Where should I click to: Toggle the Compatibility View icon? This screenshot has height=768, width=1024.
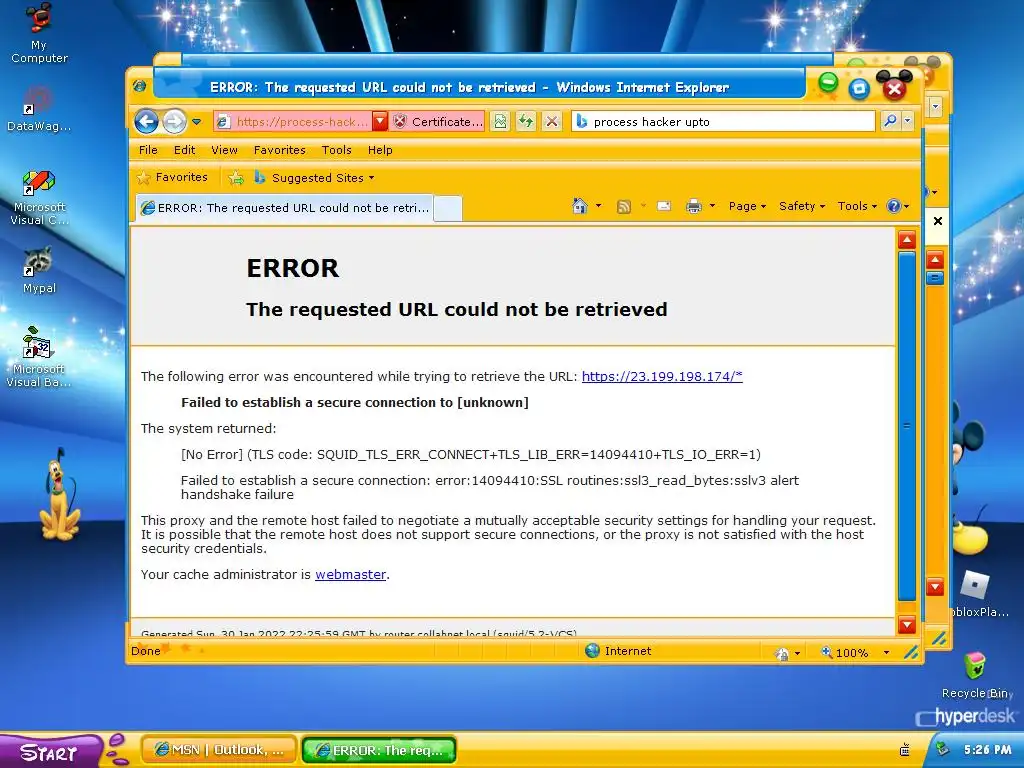[500, 121]
